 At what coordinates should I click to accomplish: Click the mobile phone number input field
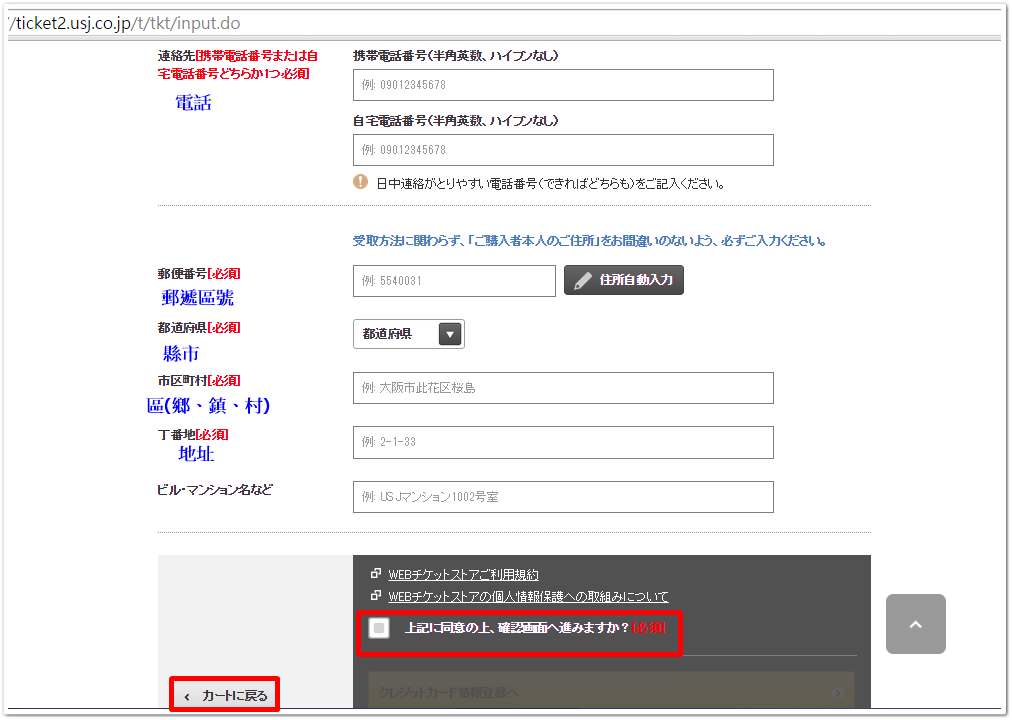[x=563, y=85]
